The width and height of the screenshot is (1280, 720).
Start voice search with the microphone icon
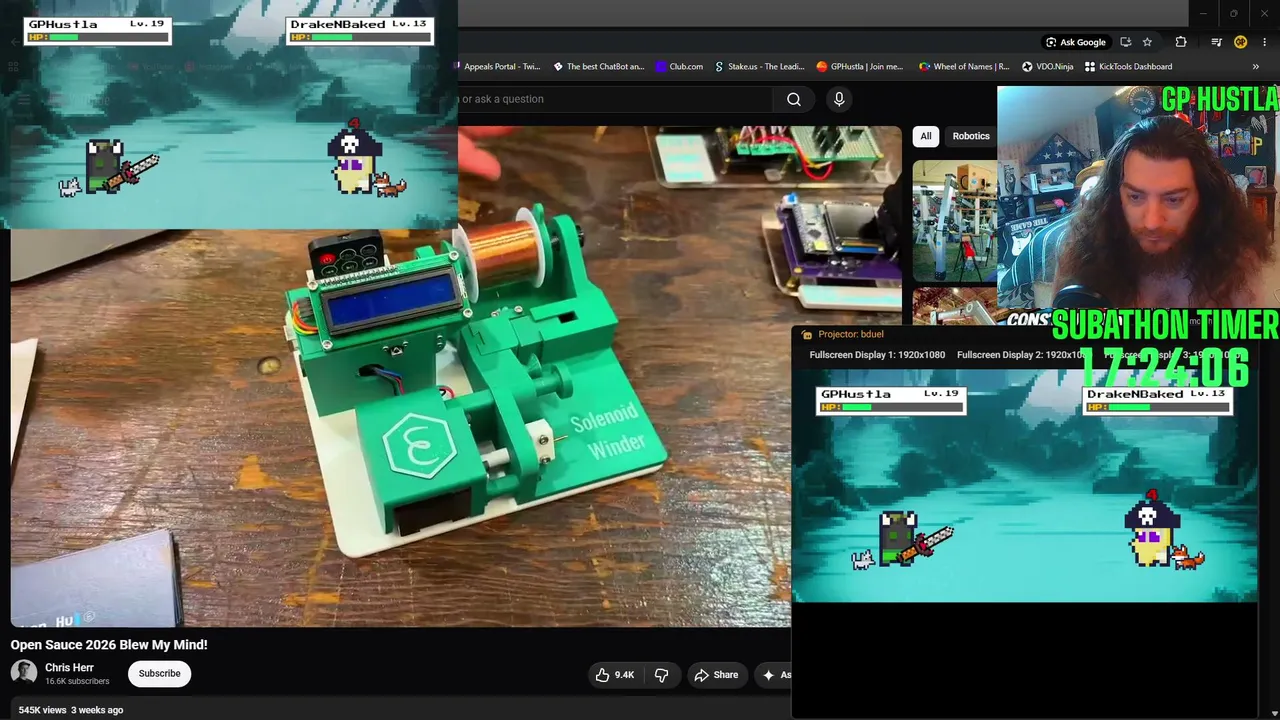tap(839, 99)
